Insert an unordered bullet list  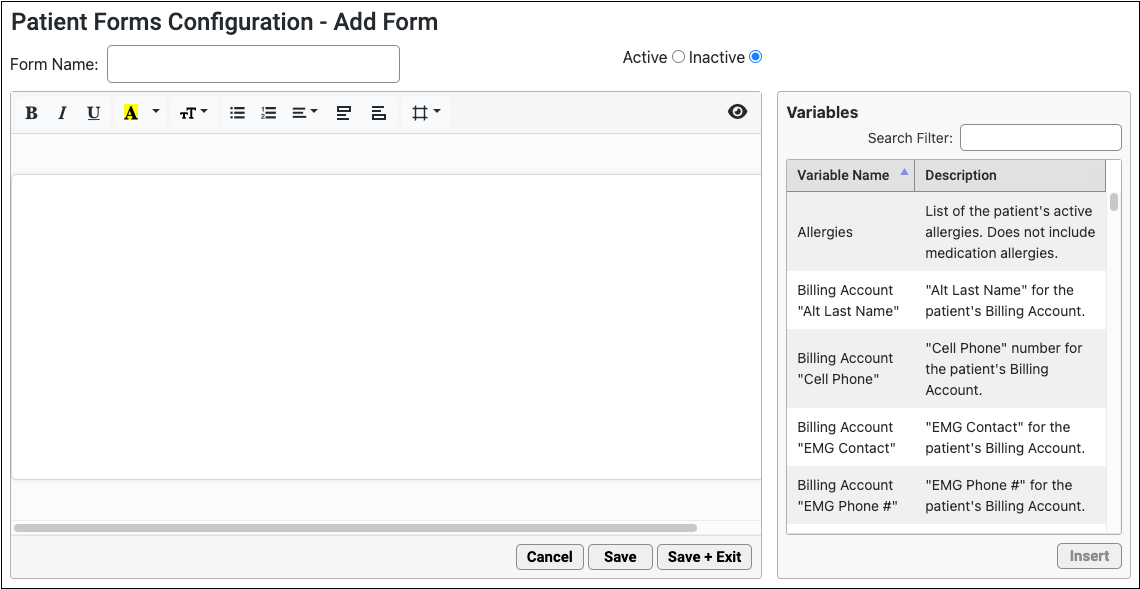(x=237, y=113)
